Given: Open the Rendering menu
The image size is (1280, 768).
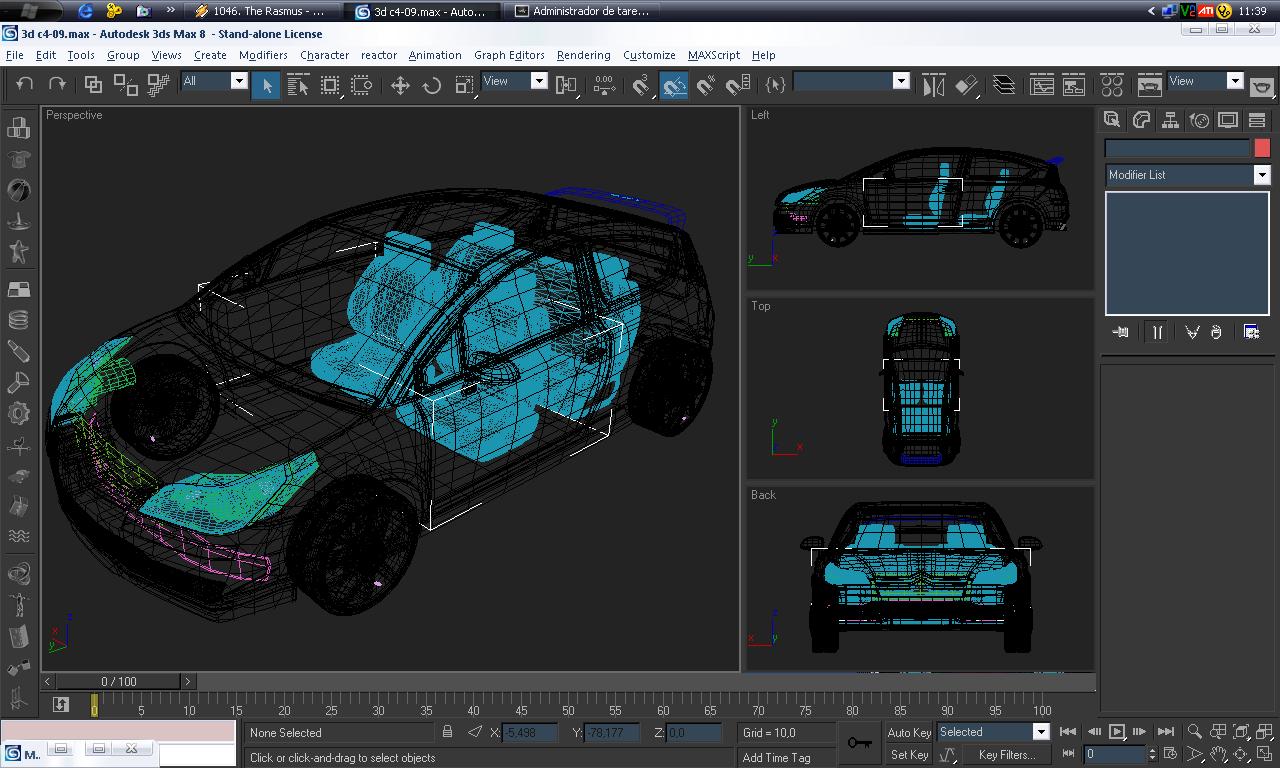Looking at the screenshot, I should (x=583, y=55).
